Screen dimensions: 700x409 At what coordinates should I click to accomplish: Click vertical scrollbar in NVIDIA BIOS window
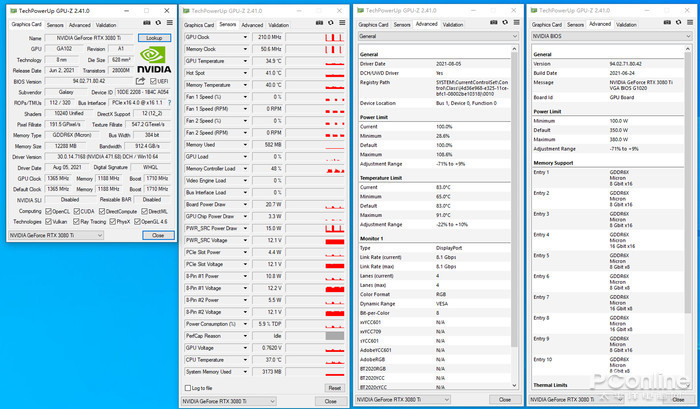coord(688,183)
